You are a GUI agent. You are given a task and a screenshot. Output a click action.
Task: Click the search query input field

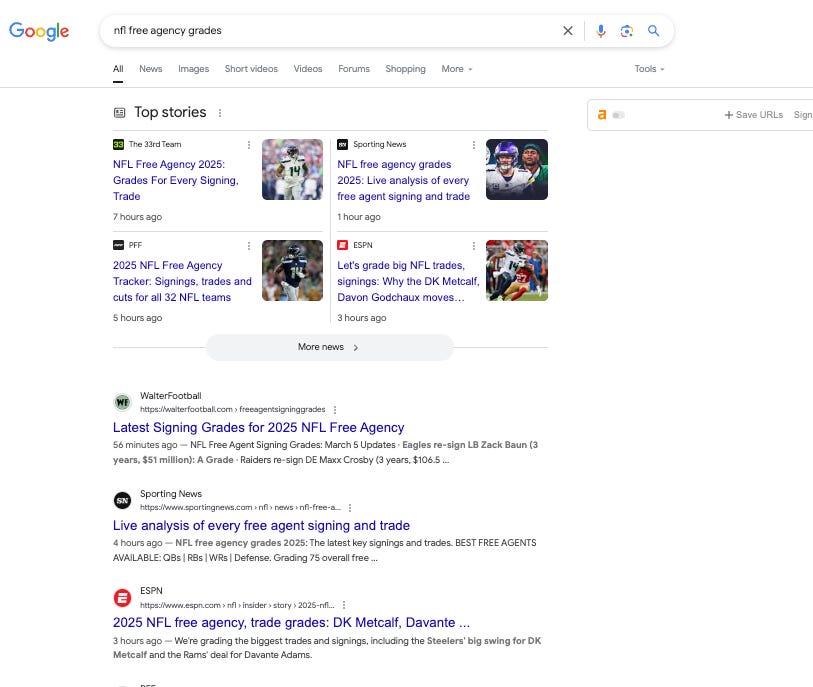332,31
